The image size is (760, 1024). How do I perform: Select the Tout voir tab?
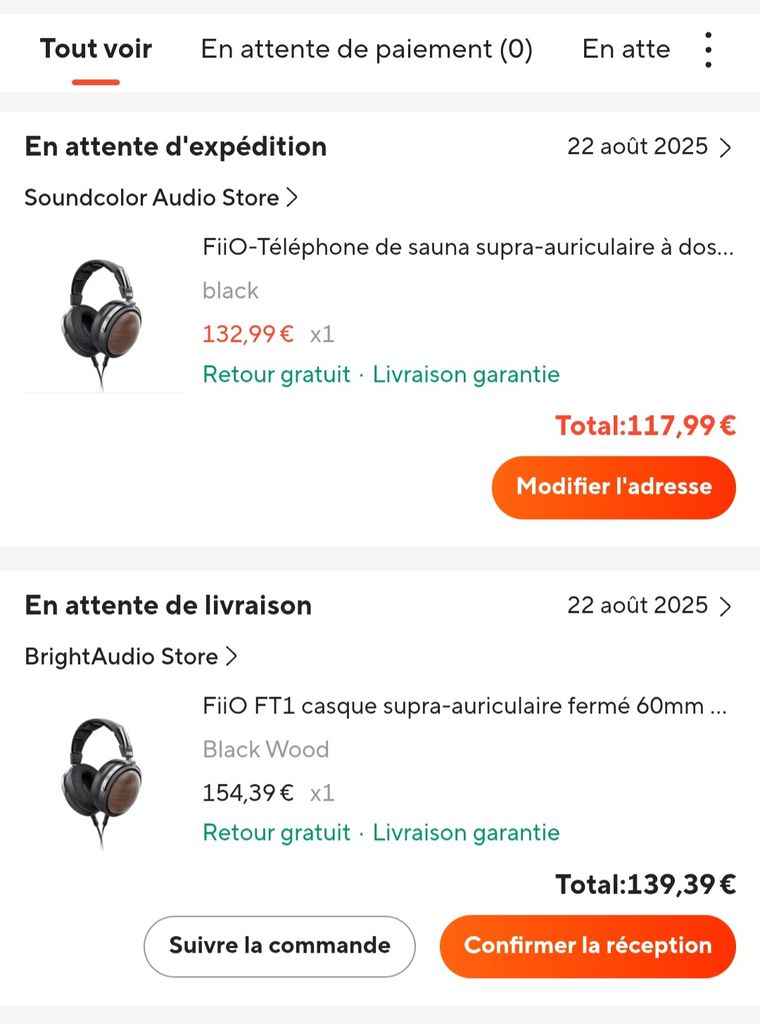(x=96, y=48)
